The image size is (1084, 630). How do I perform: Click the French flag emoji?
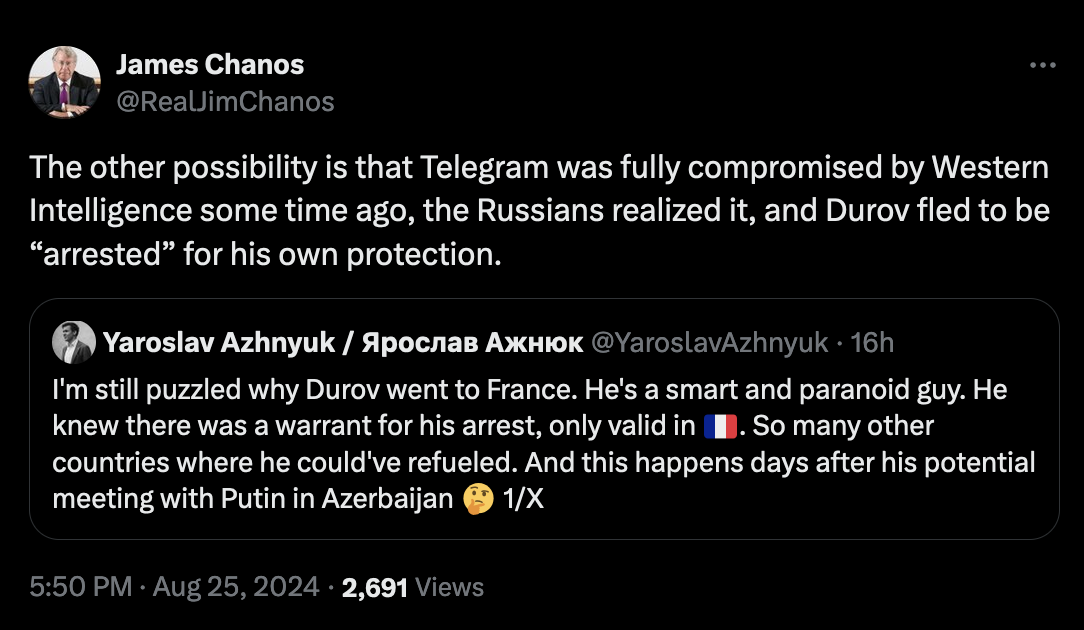(x=721, y=427)
